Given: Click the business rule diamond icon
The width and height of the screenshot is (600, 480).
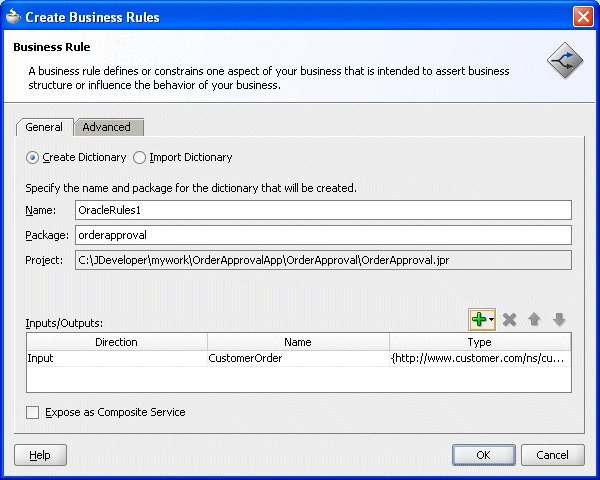Looking at the screenshot, I should pos(565,60).
